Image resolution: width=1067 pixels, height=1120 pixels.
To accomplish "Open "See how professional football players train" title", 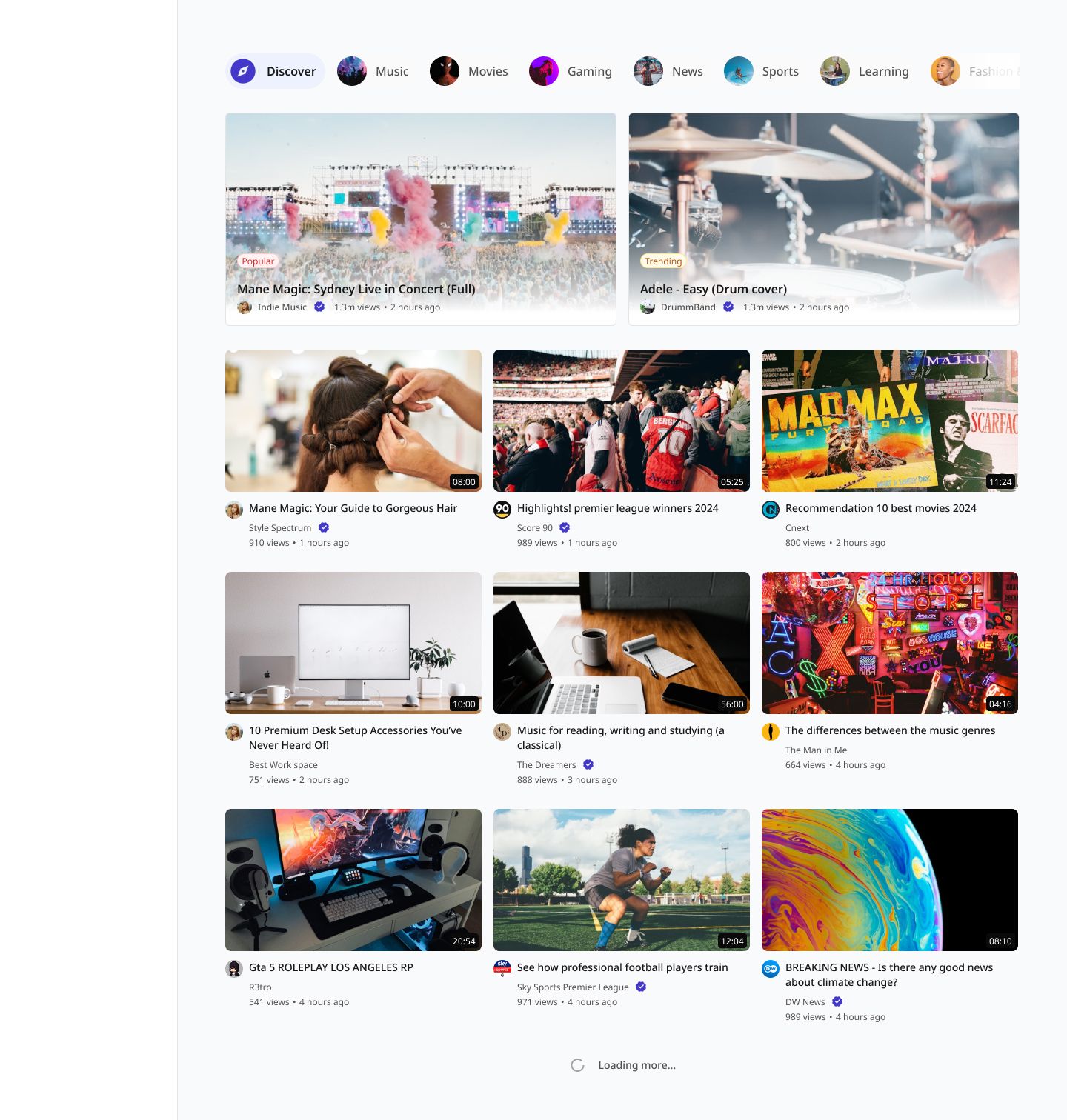I will [x=622, y=967].
